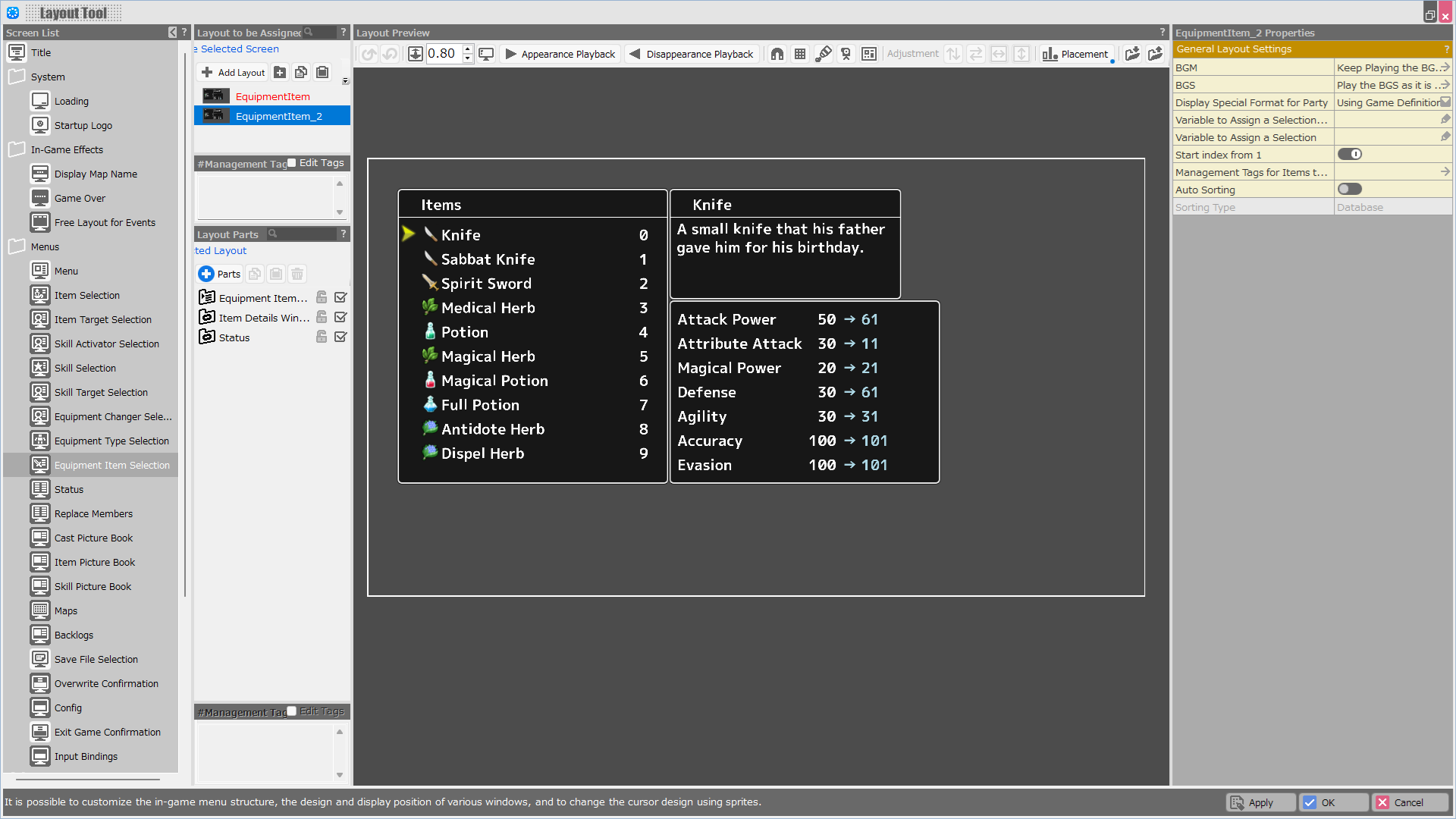
Task: Click the grid display icon in the toolbar
Action: (800, 54)
